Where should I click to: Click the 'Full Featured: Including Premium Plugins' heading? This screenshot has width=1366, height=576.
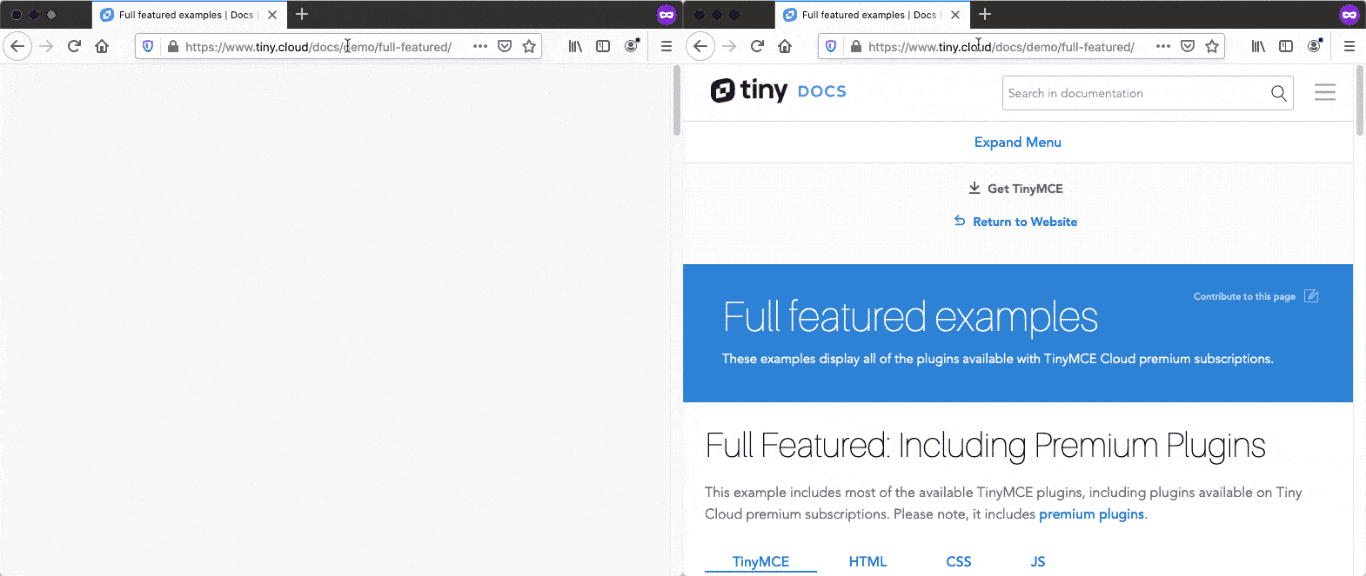pos(985,445)
